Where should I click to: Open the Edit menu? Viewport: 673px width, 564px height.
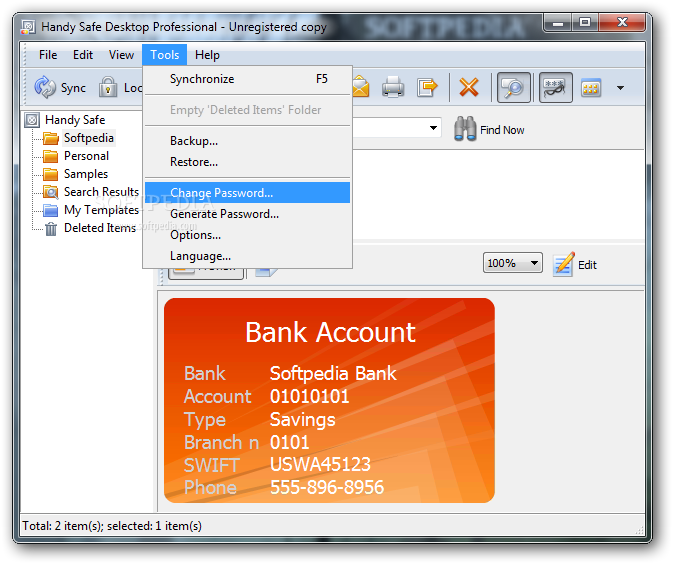[83, 55]
